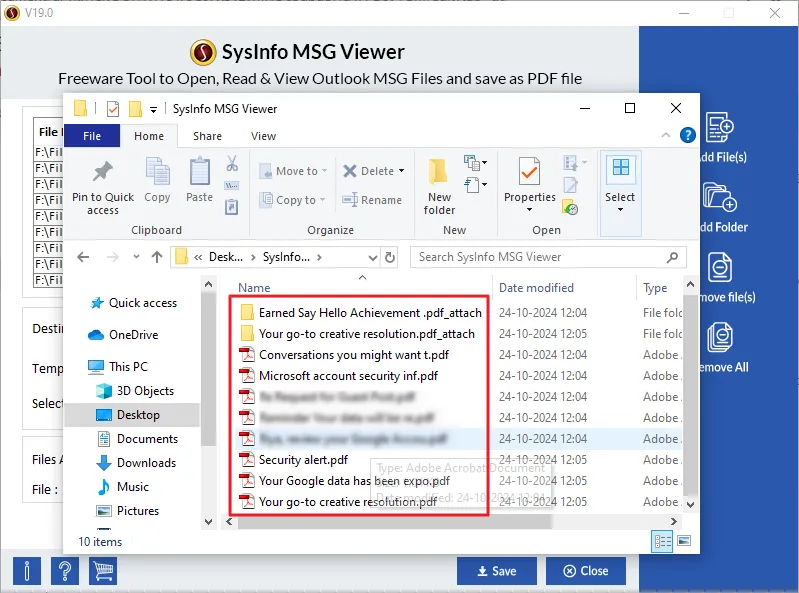Switch to the View ribbon tab
799x593 pixels.
263,136
